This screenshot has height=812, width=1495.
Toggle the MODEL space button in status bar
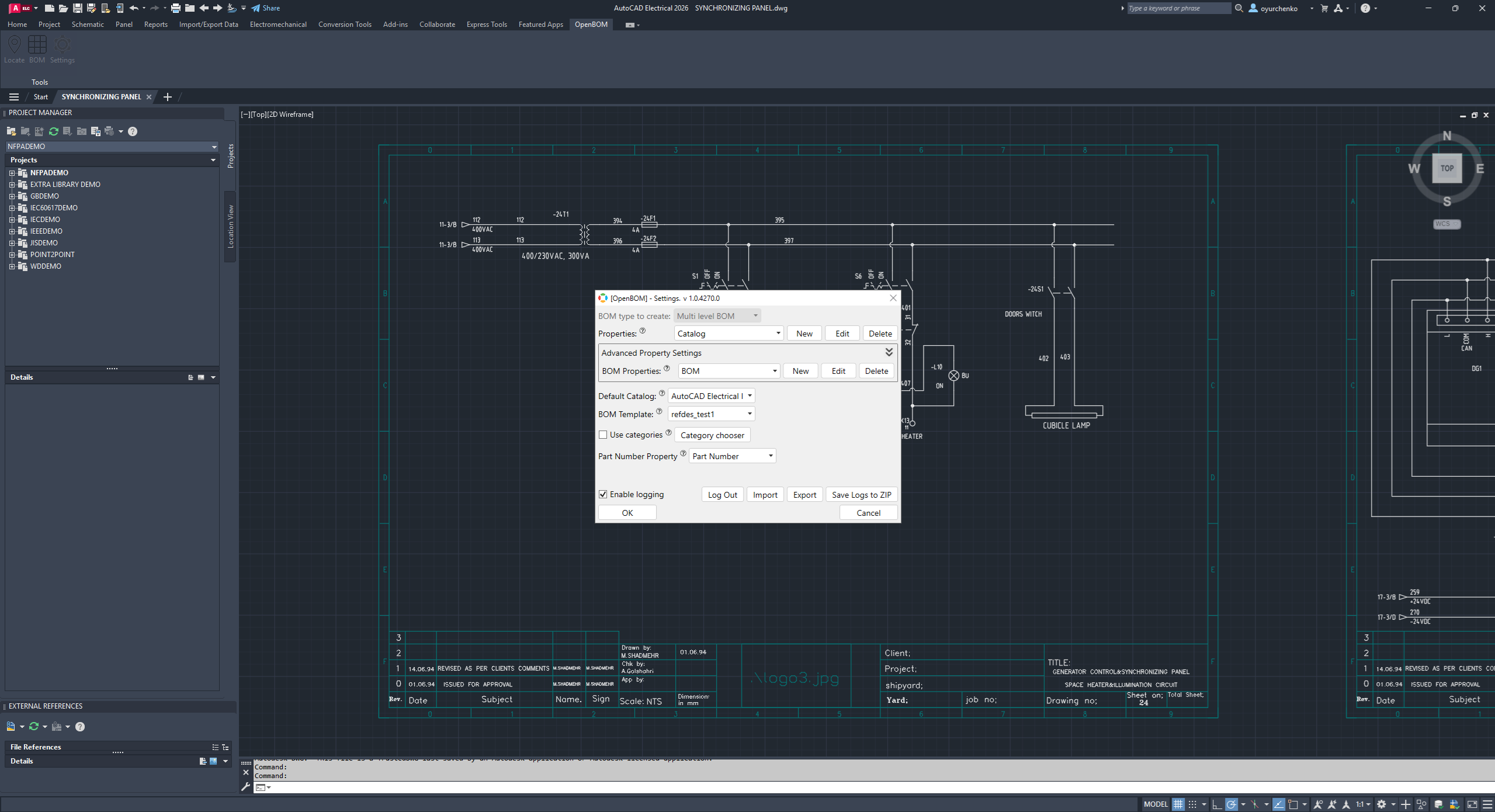point(1155,804)
